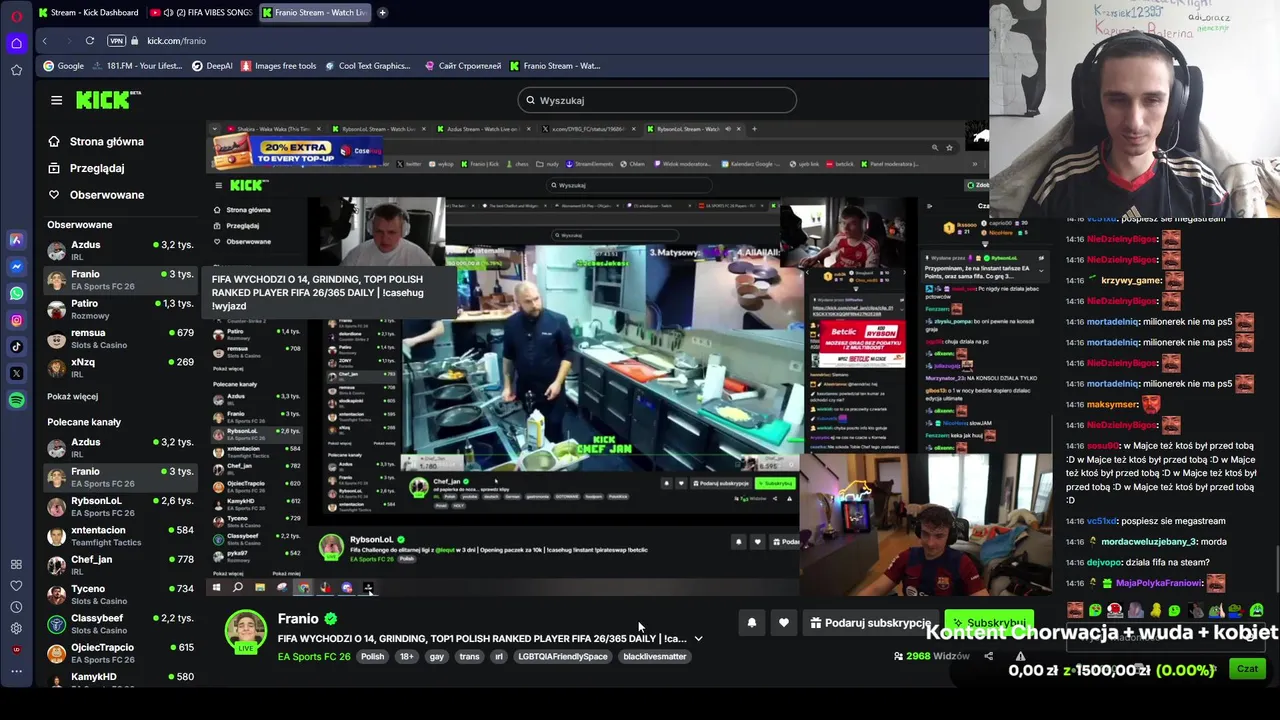Click the share icon beside viewer count
The width and height of the screenshot is (1280, 720).
pos(988,656)
